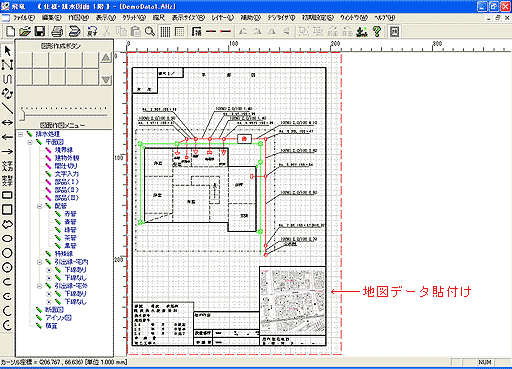Toggle the dense grid display toolbar icon
The height and width of the screenshot is (369, 512).
pos(165,32)
